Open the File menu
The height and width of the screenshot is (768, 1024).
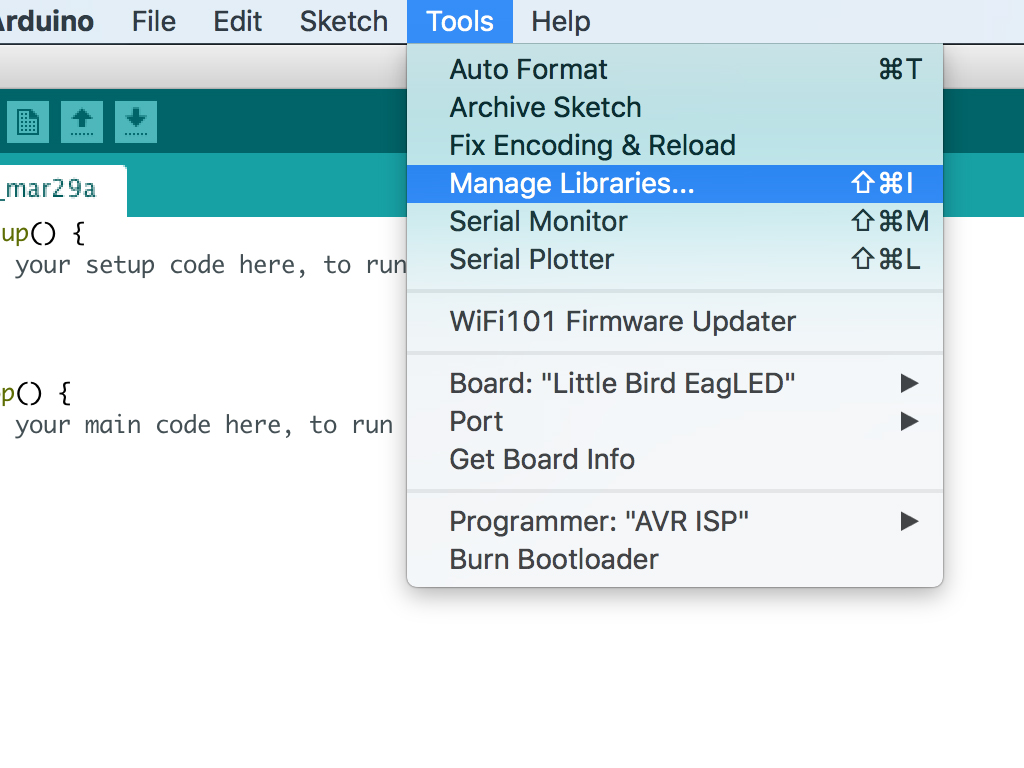point(153,22)
